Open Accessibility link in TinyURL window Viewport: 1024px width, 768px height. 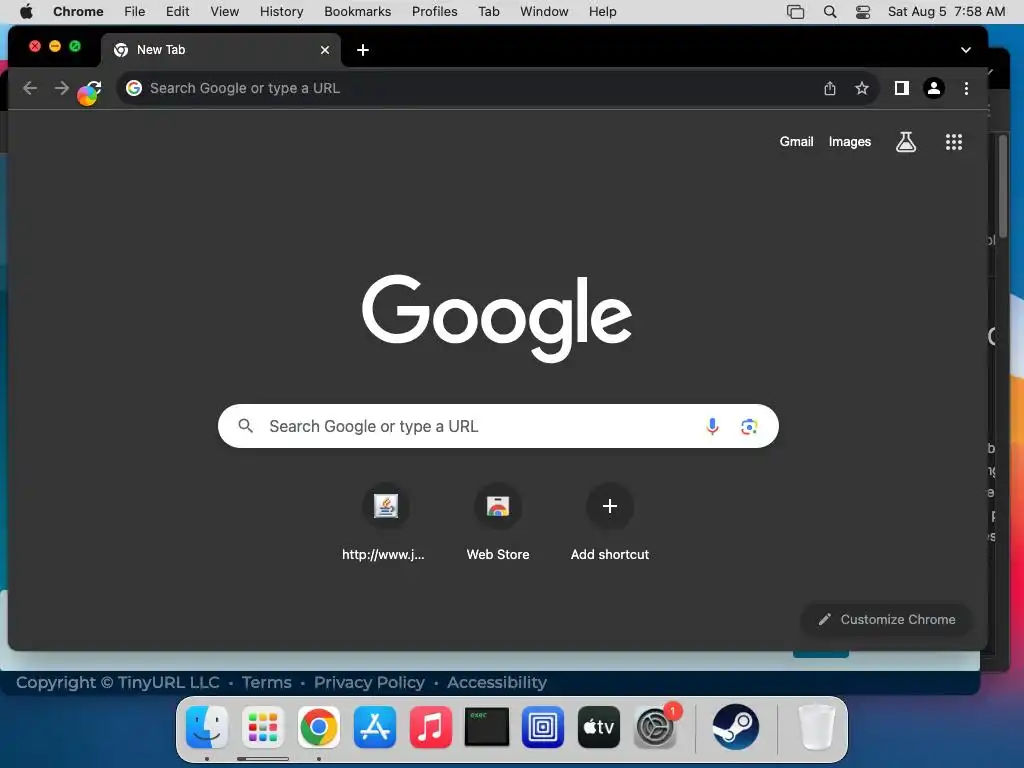[496, 682]
